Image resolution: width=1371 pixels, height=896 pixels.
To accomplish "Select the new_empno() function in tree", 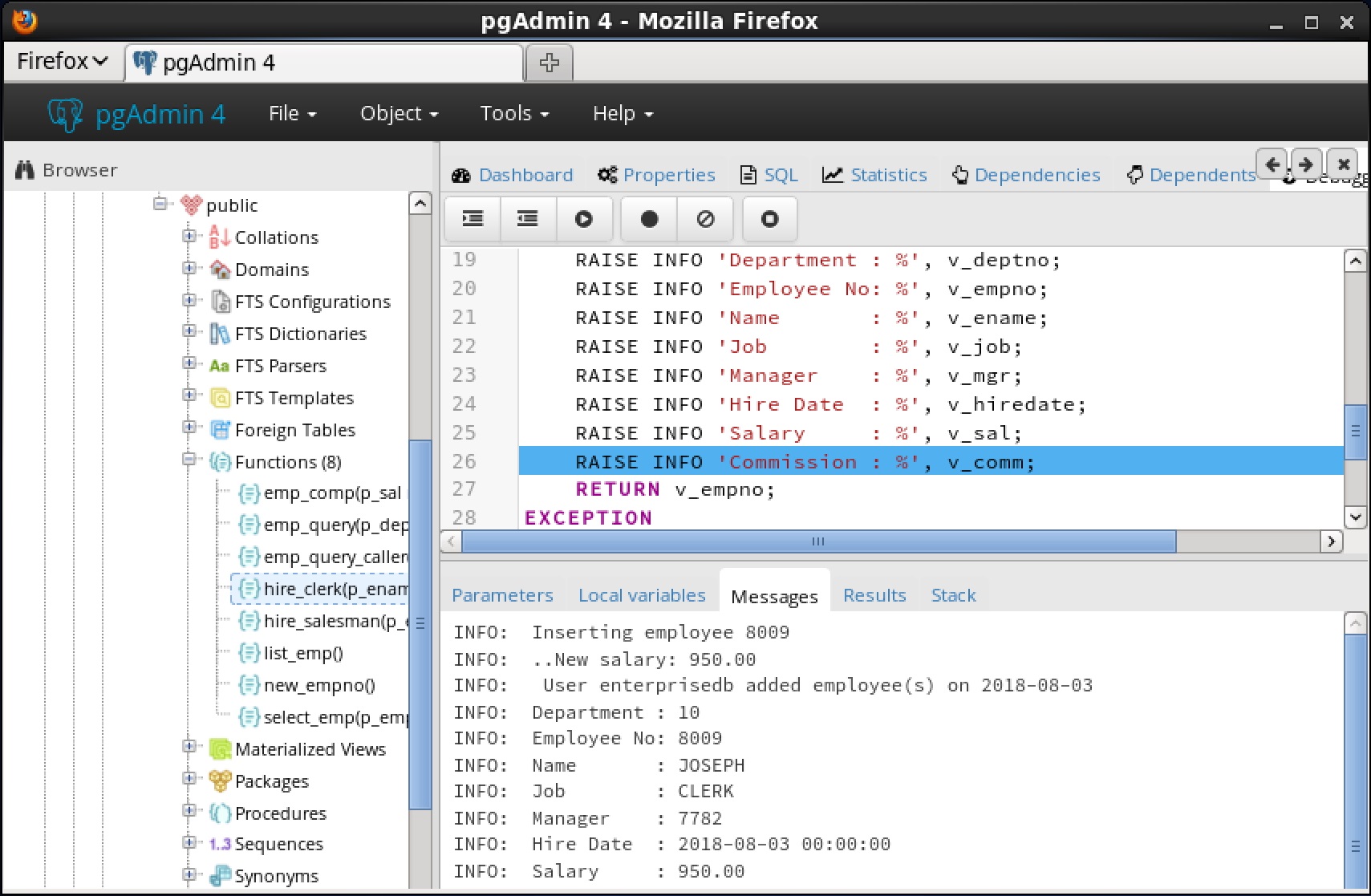I will 318,686.
